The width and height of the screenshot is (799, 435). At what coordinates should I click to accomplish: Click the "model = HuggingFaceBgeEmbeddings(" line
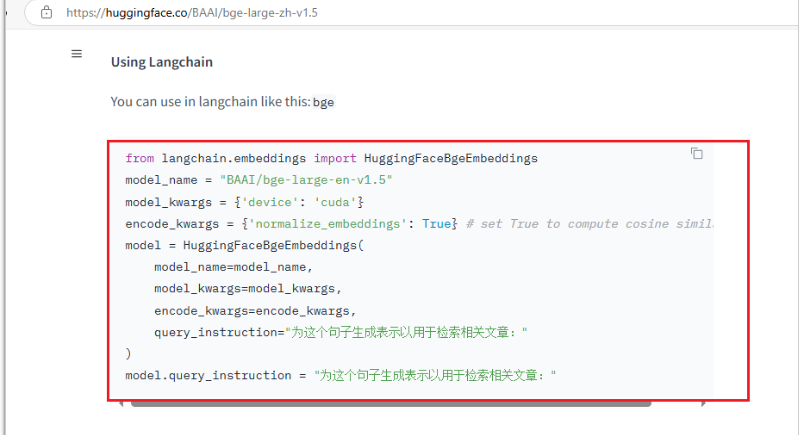[245, 246]
